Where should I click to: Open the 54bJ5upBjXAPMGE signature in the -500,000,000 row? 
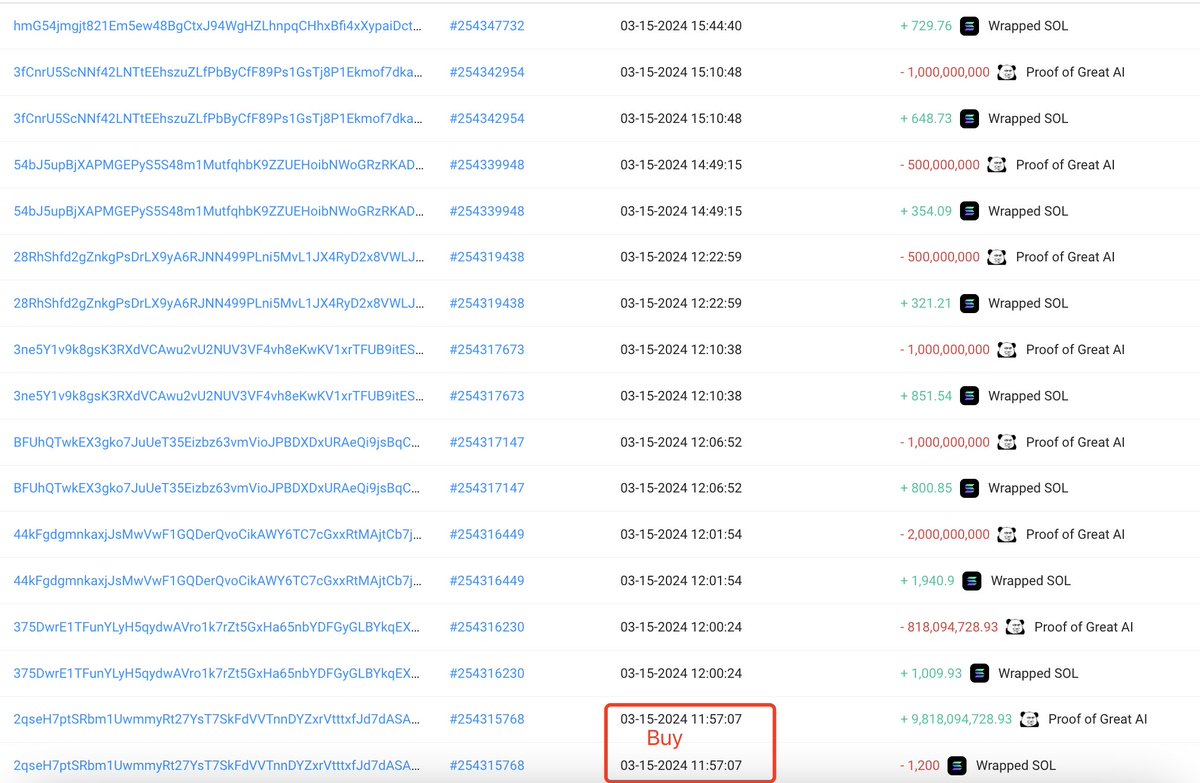(x=217, y=164)
